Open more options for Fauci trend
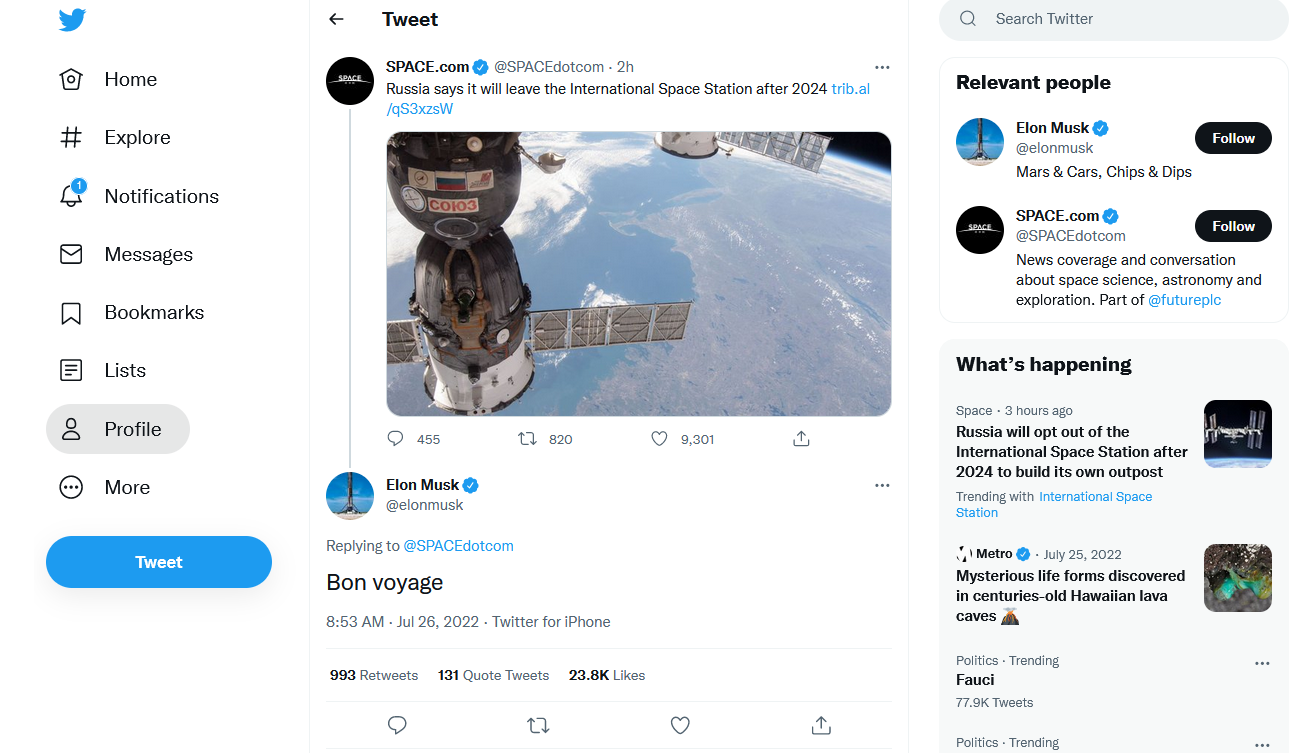The height and width of the screenshot is (753, 1313). (1262, 663)
